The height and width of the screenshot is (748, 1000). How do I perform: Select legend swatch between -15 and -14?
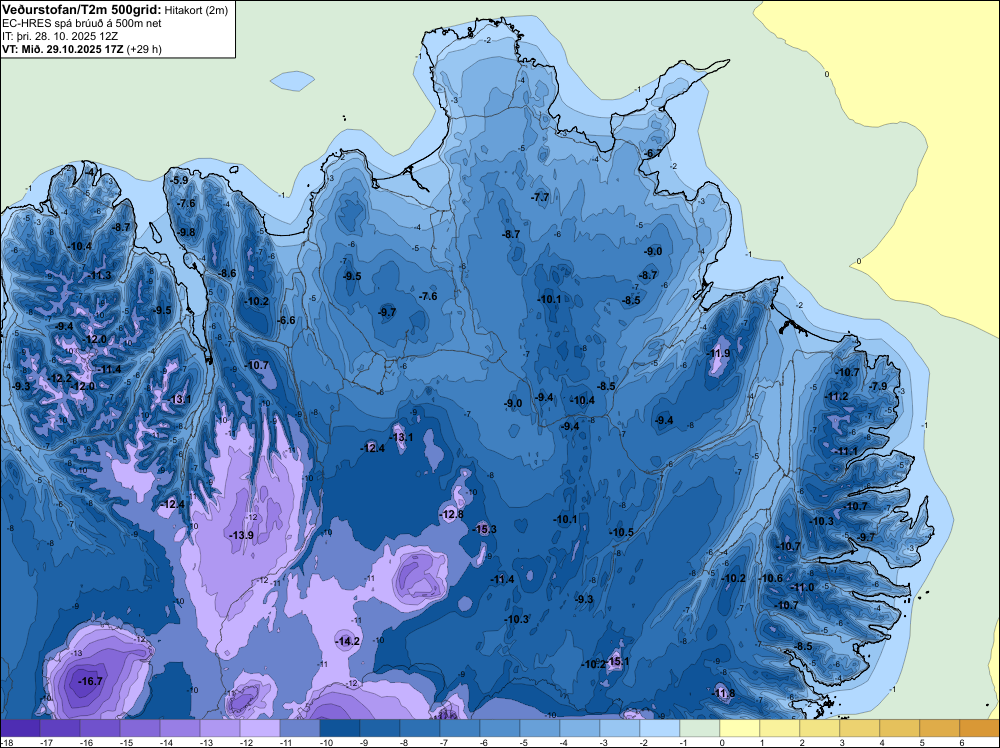coord(140,728)
